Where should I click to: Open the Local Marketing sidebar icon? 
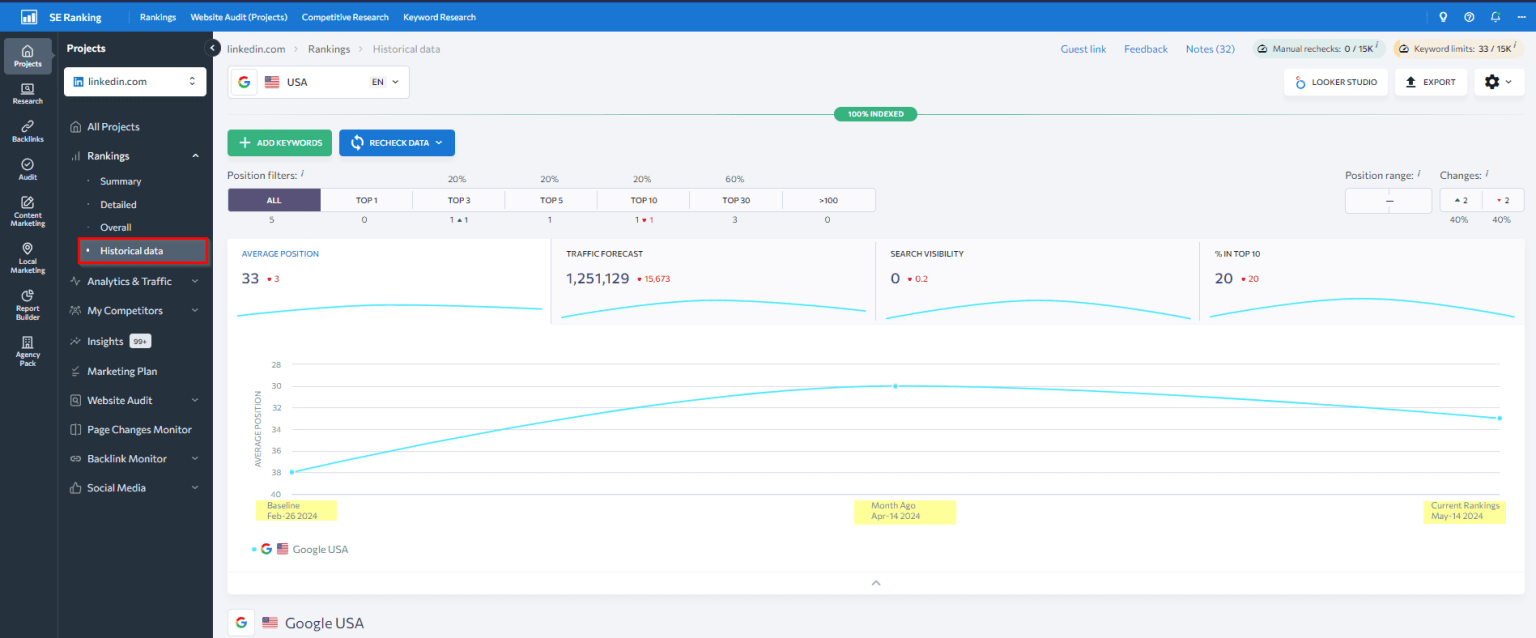pos(28,257)
